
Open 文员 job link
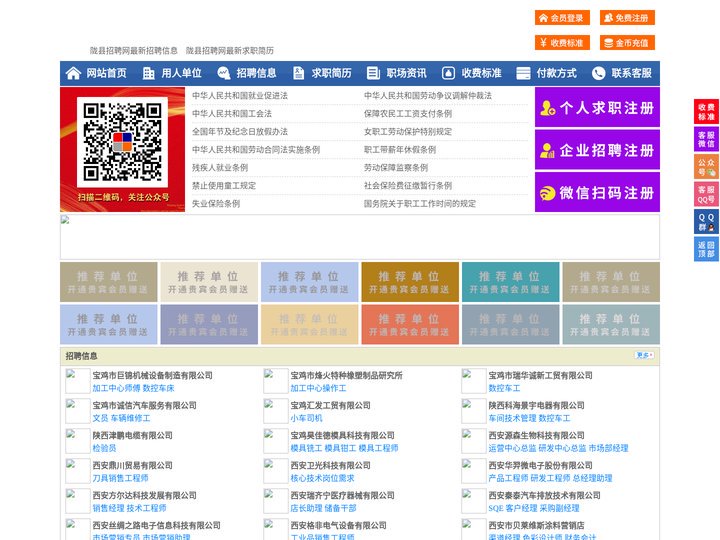coord(100,418)
